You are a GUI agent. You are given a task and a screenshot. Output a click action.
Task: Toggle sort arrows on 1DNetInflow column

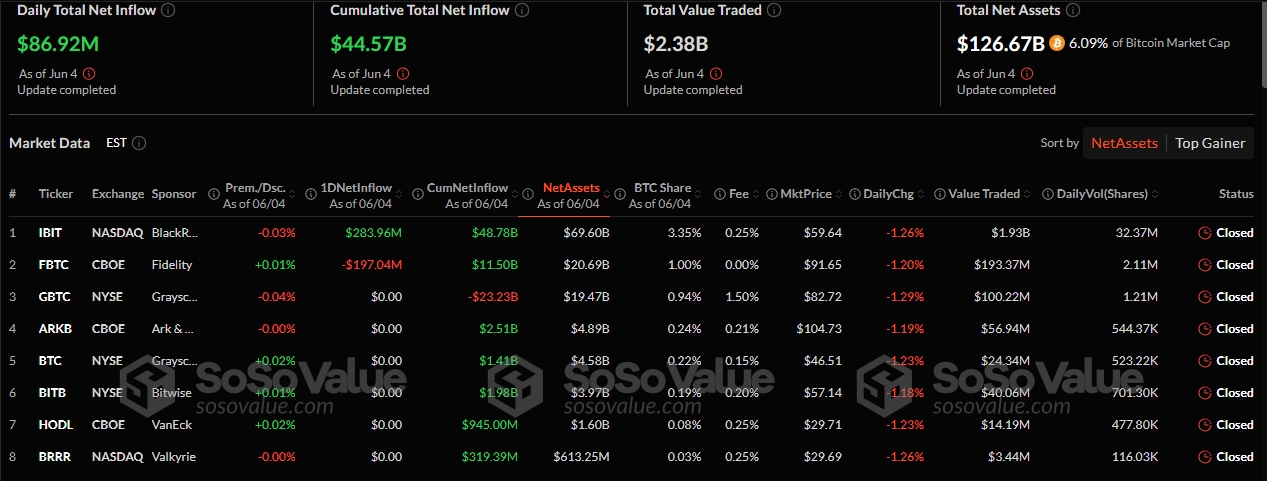coord(398,194)
